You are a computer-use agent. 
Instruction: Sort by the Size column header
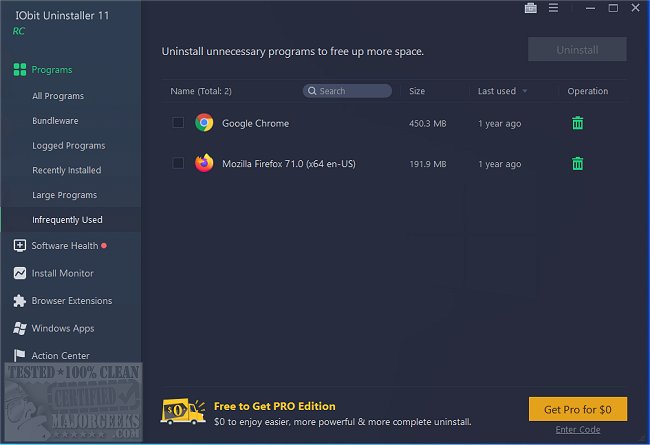click(x=417, y=91)
